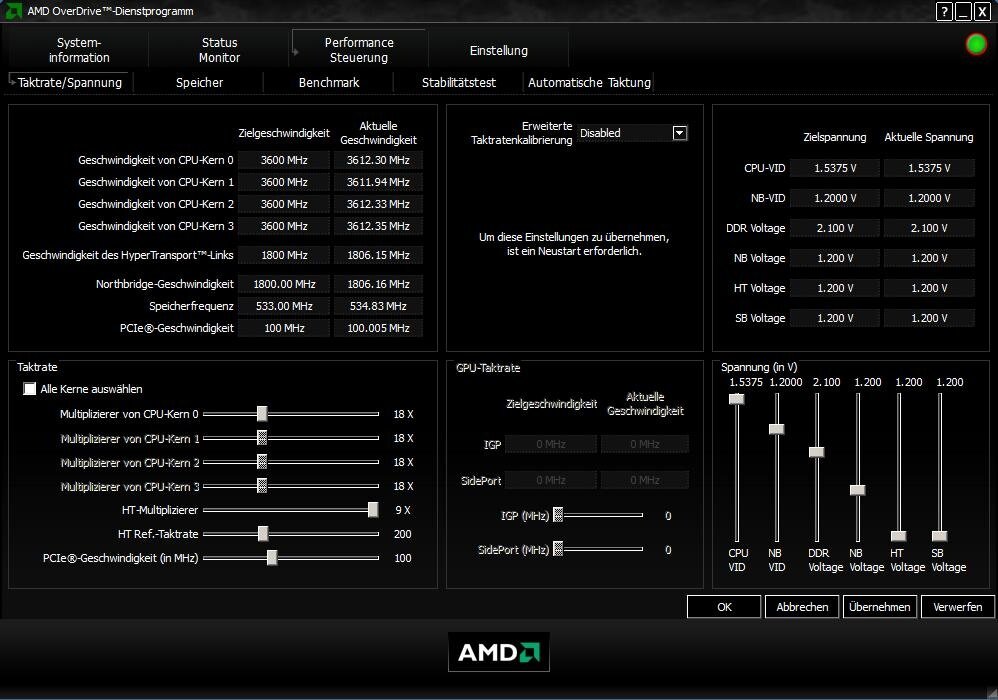Click the CPU VID voltage slider handle

tap(737, 399)
